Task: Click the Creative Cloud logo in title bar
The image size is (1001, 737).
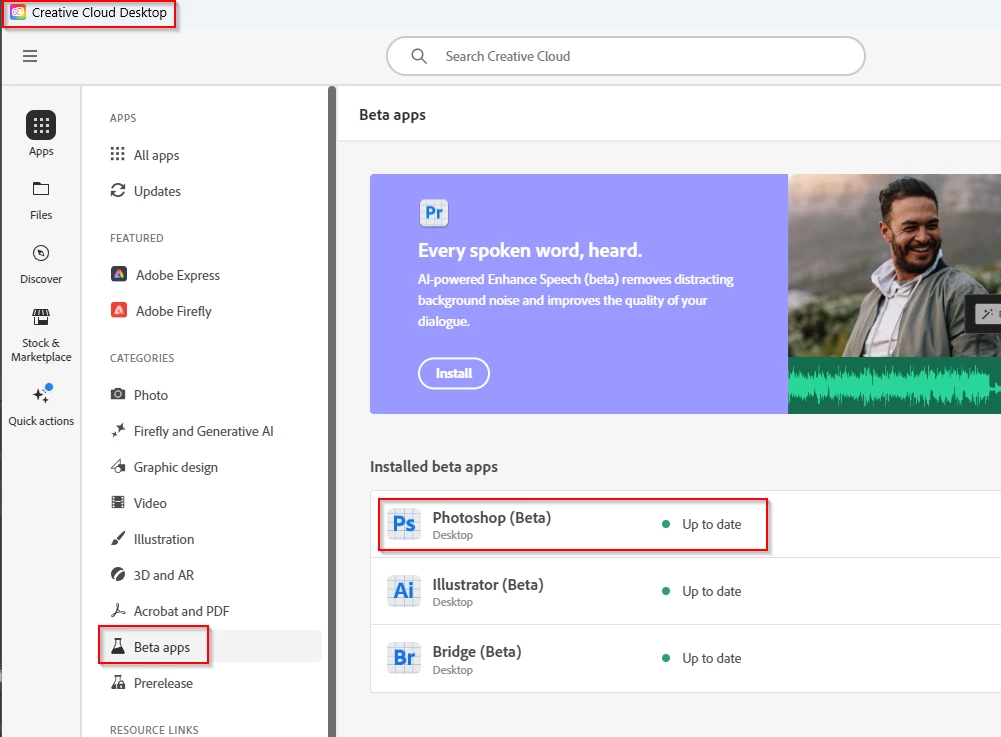Action: [x=18, y=12]
